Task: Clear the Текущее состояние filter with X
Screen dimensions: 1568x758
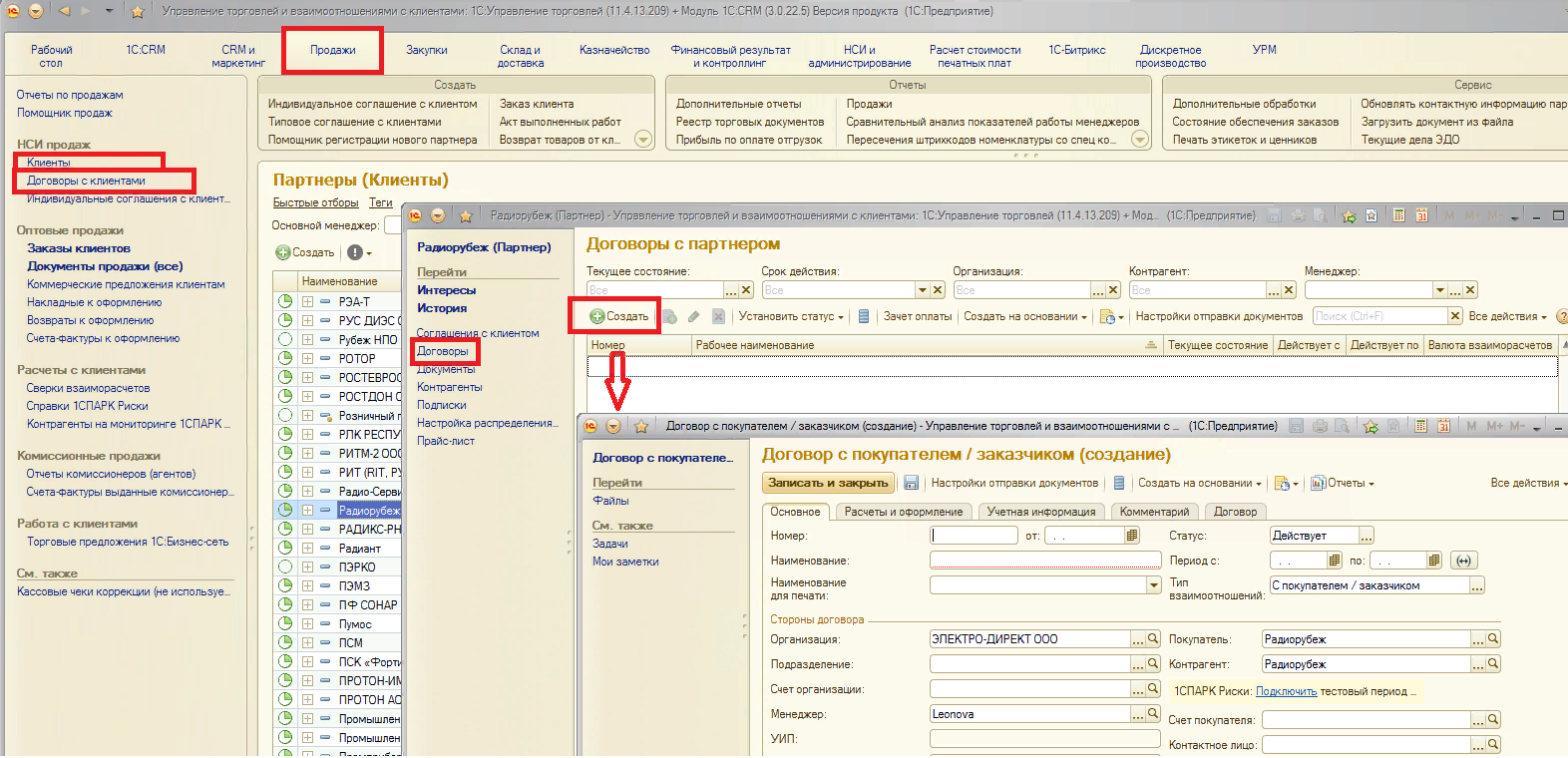Action: pos(746,290)
